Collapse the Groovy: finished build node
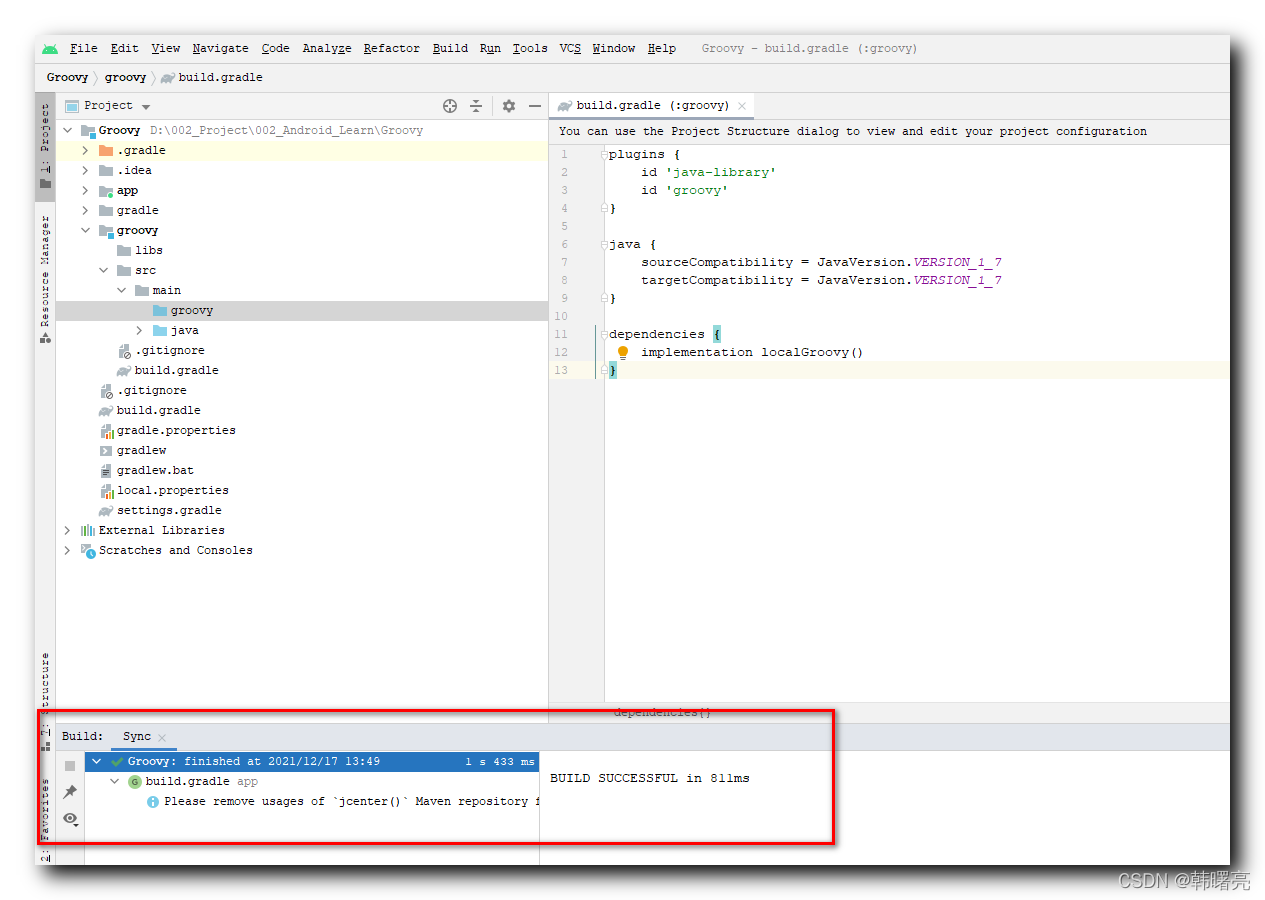This screenshot has height=900, width=1265. [96, 761]
